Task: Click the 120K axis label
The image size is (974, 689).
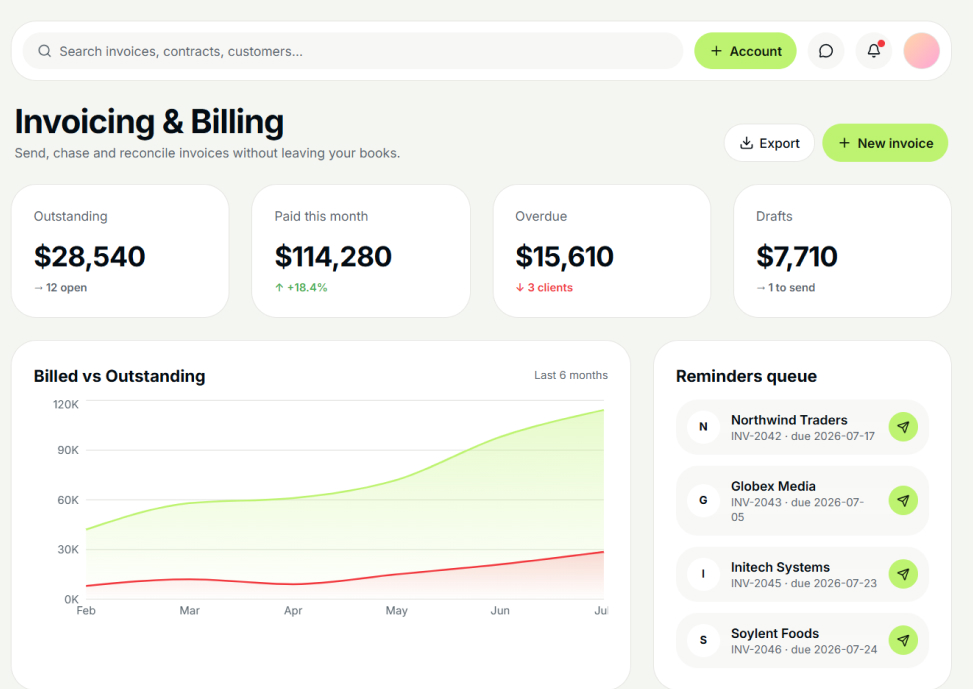Action: click(x=66, y=404)
